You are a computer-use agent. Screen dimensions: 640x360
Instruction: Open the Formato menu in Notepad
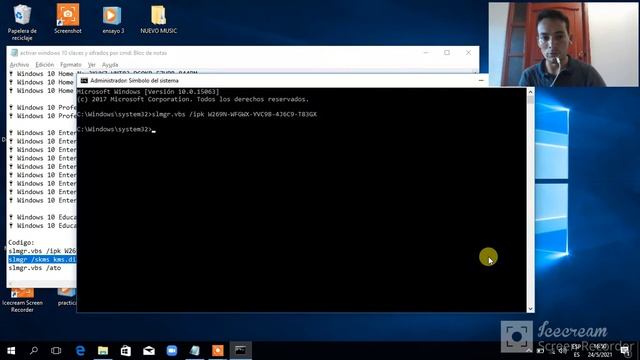click(71, 64)
